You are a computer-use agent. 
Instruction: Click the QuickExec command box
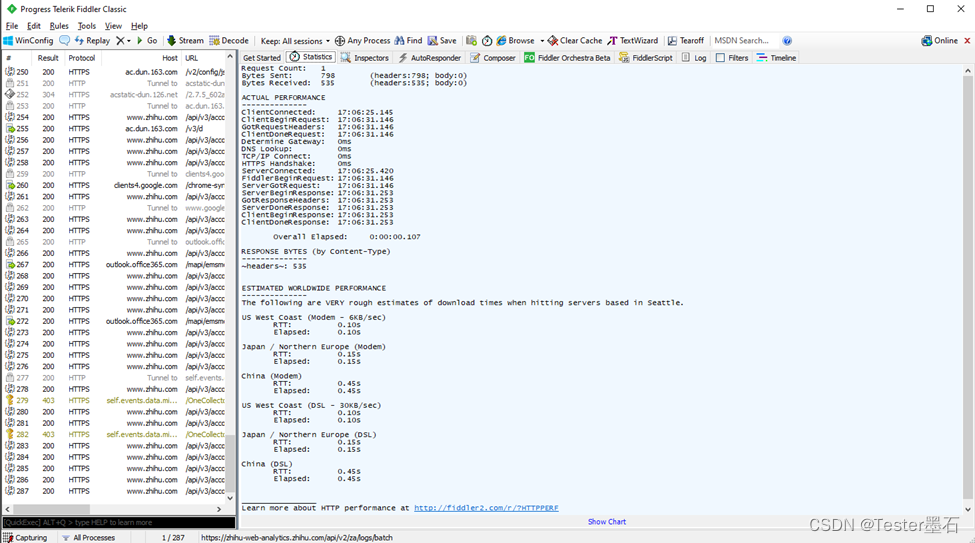(118, 522)
